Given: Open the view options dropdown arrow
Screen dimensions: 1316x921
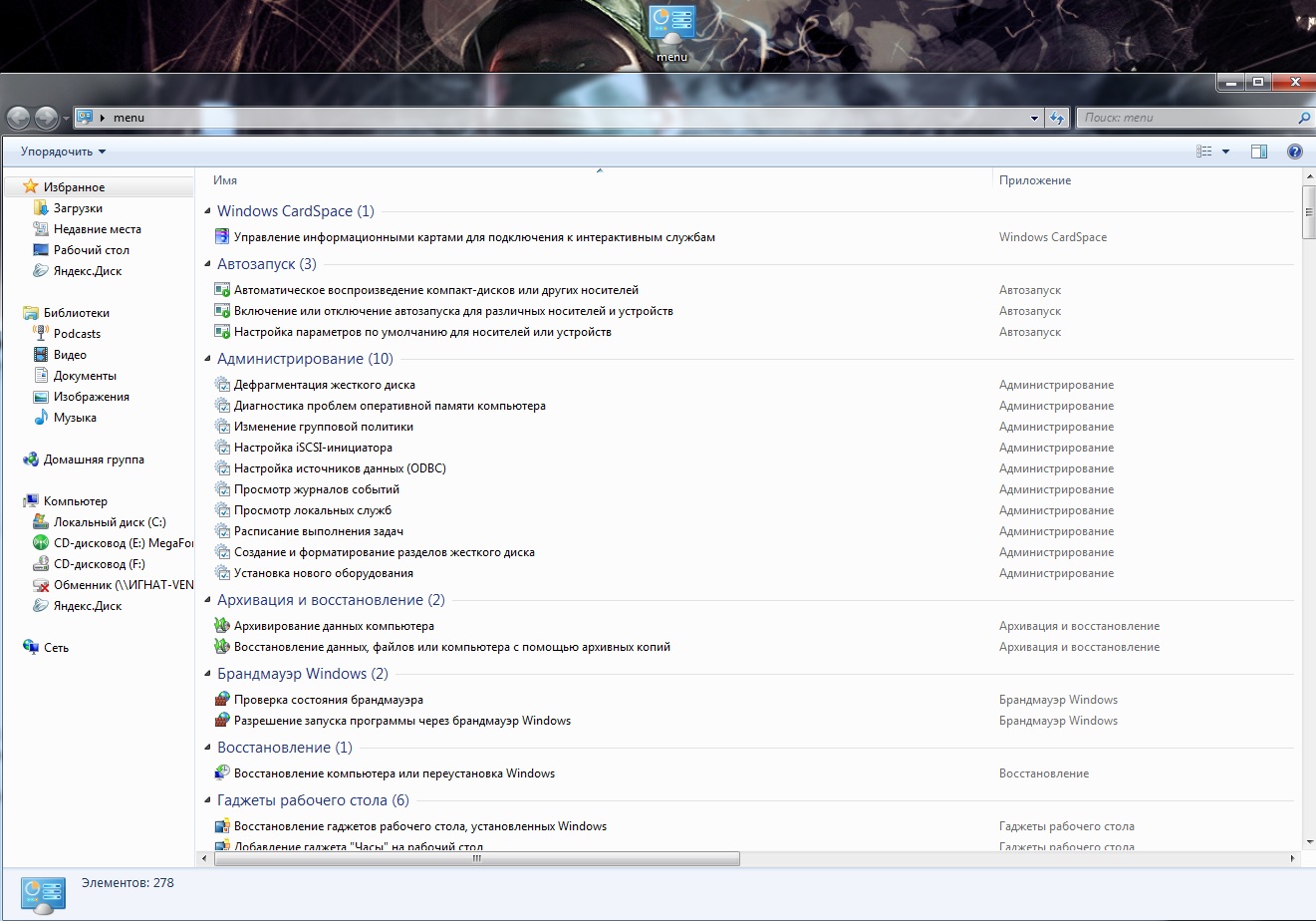Looking at the screenshot, I should coord(1225,152).
